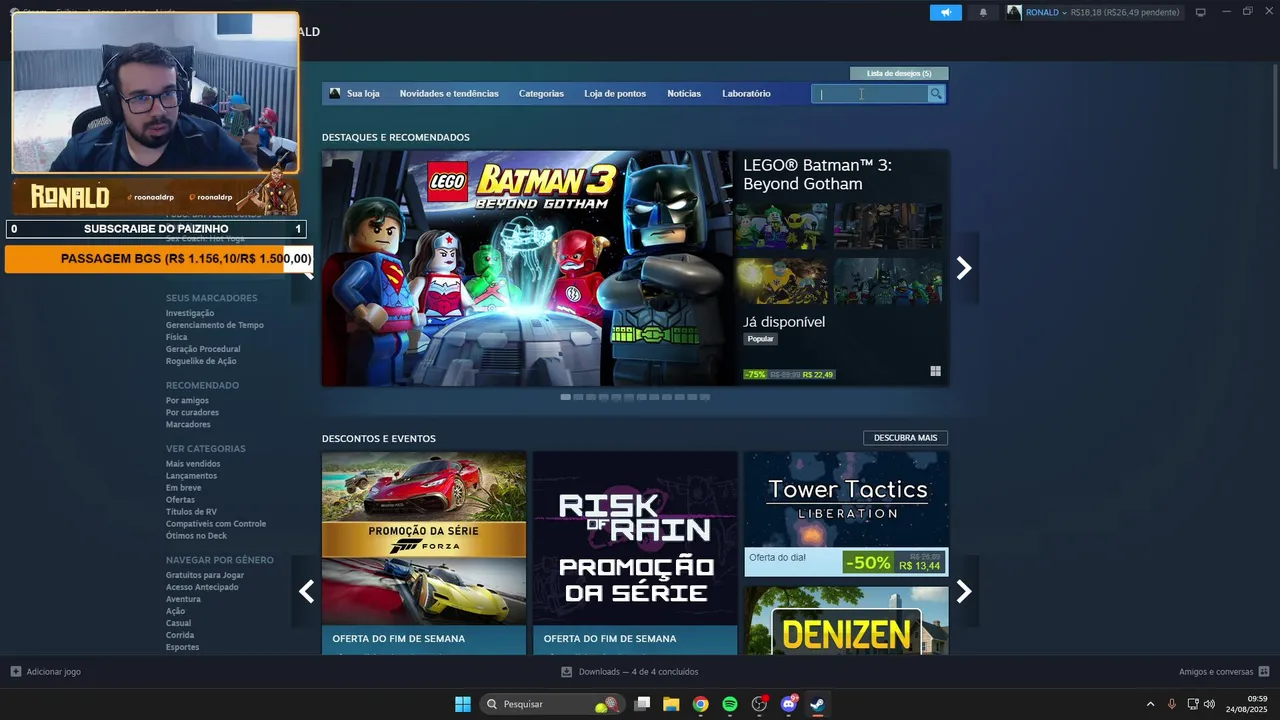The image size is (1280, 720).
Task: Open network status in system tray
Action: tap(1193, 704)
